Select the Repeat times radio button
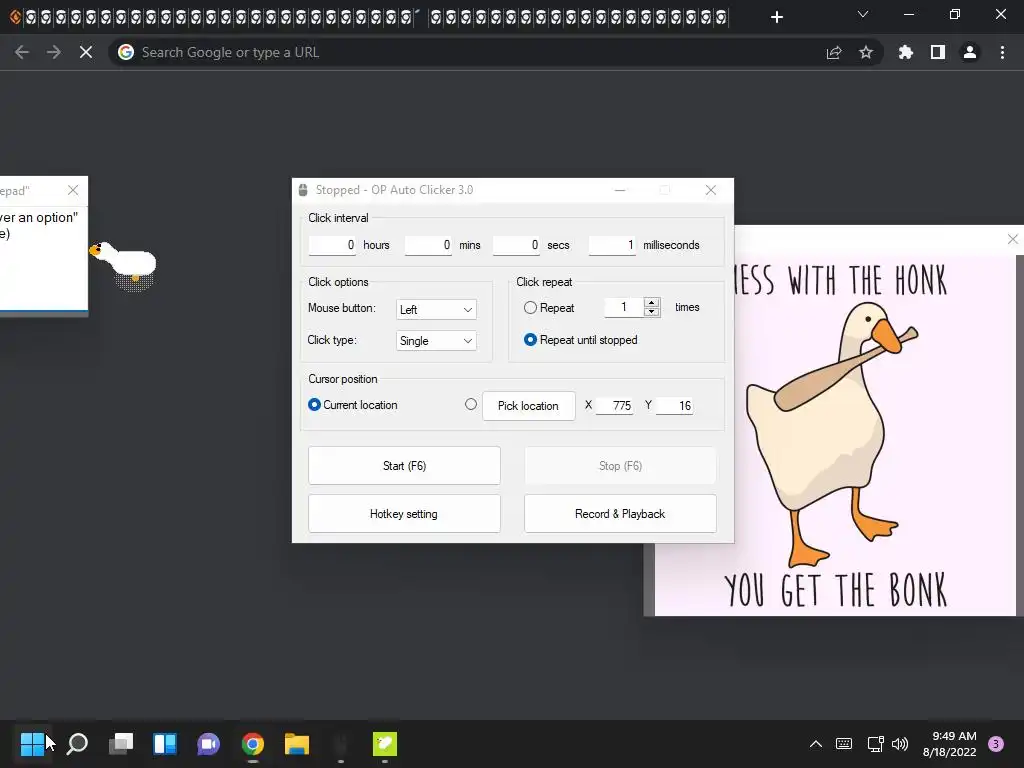 (x=530, y=308)
